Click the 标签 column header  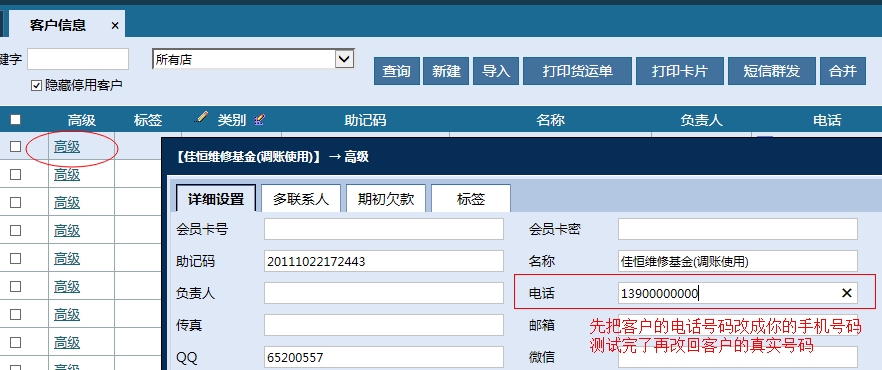pos(148,120)
